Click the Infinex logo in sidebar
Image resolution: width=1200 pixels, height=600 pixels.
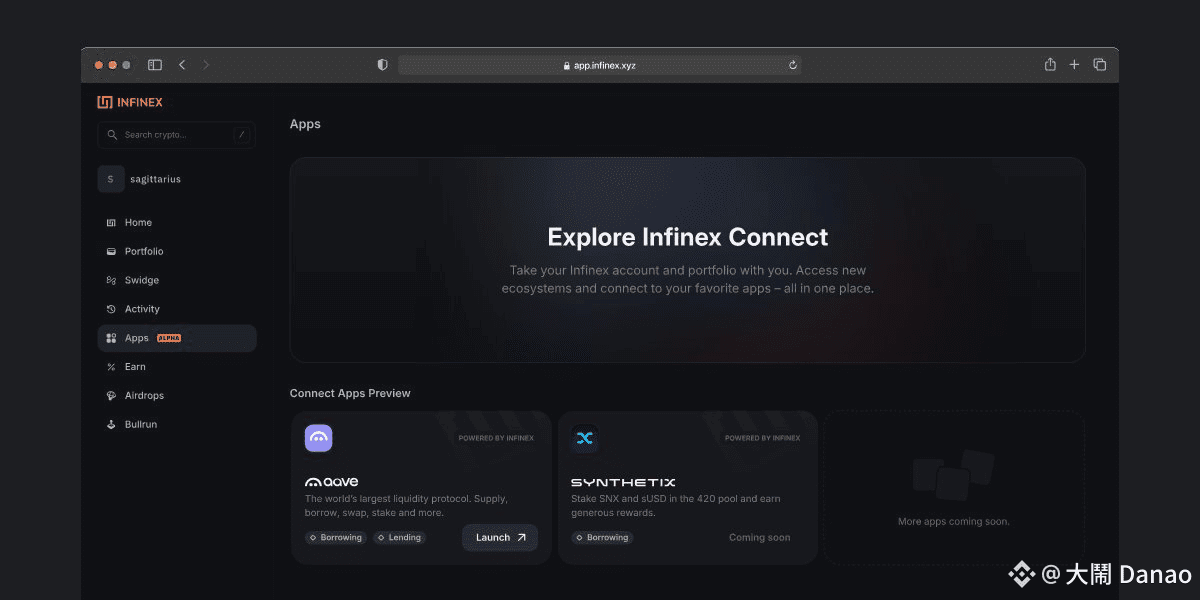point(130,102)
